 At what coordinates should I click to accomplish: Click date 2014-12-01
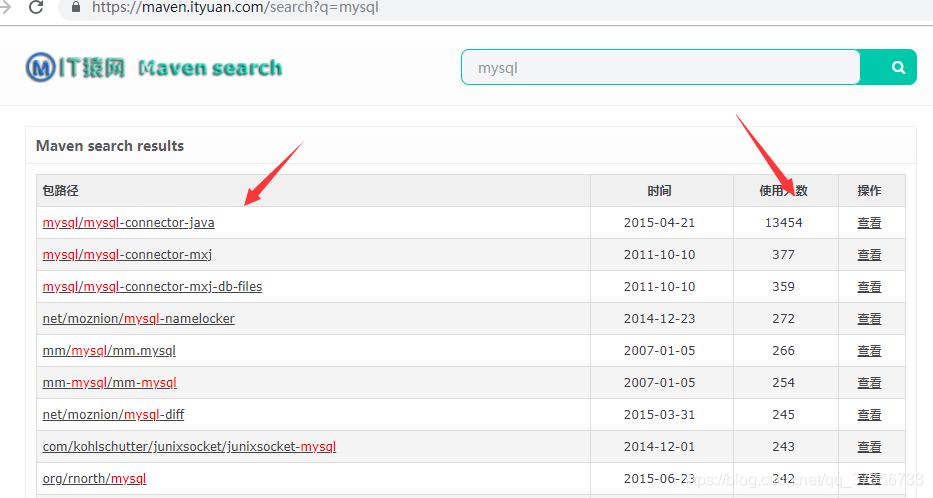click(659, 447)
